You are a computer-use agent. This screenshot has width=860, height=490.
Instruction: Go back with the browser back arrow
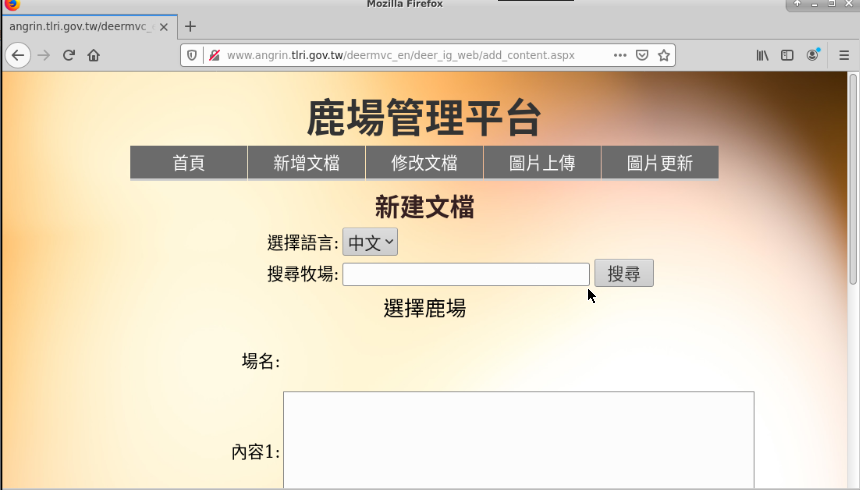(18, 55)
